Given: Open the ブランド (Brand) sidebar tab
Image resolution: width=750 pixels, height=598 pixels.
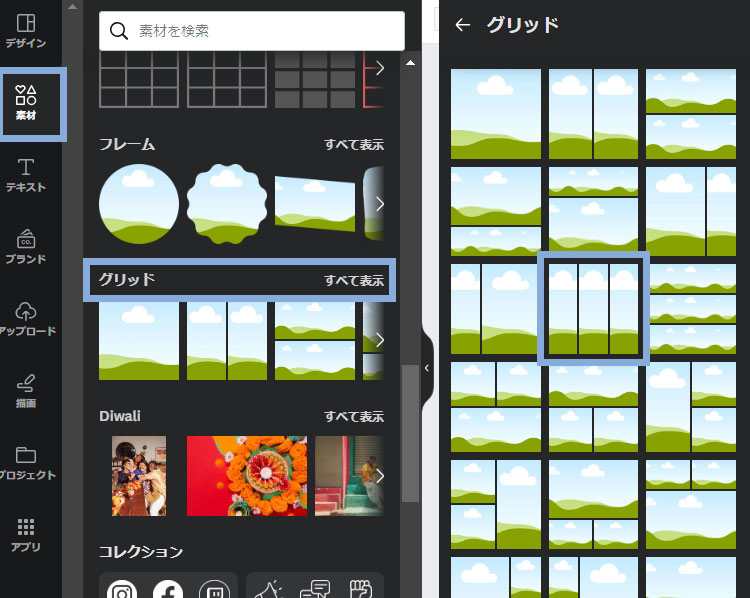Looking at the screenshot, I should pyautogui.click(x=26, y=247).
